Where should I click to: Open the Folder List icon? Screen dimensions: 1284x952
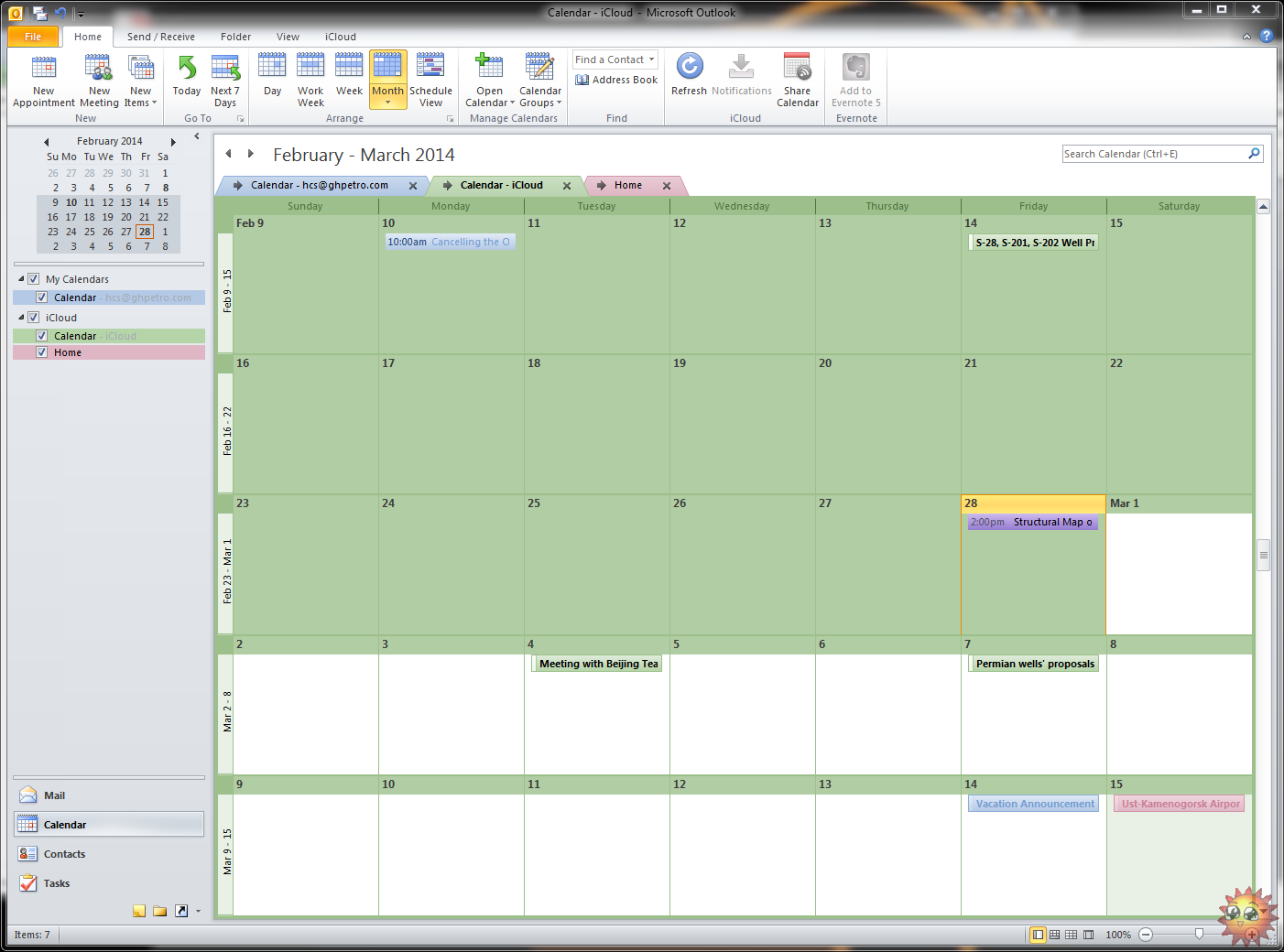[x=160, y=911]
